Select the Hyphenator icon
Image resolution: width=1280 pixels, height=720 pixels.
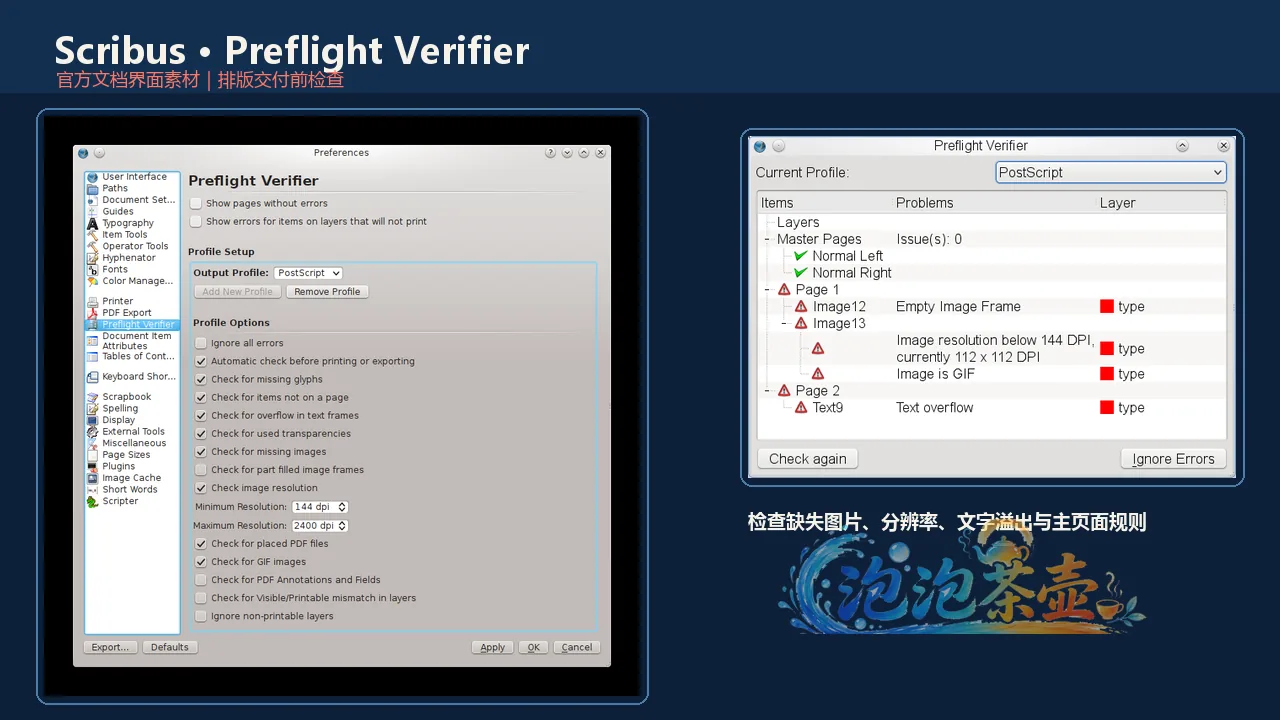pyautogui.click(x=93, y=258)
